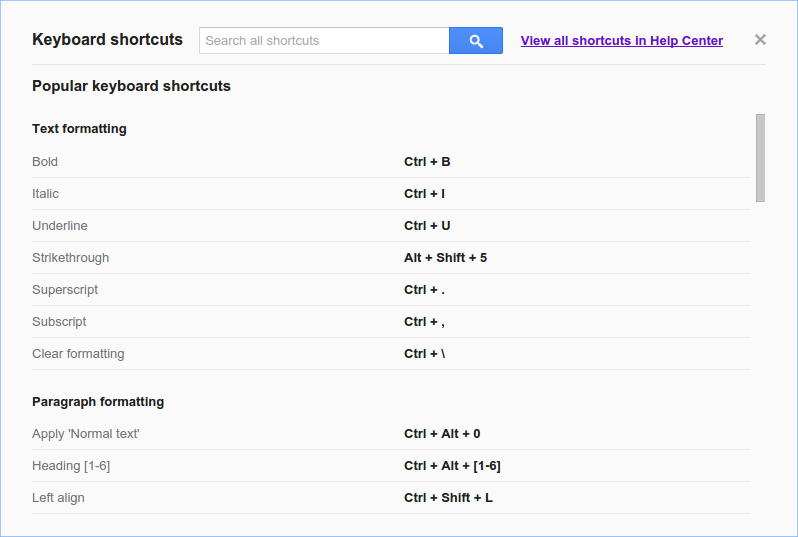
Task: Click the vertical scrollbar thumb
Action: [x=760, y=158]
